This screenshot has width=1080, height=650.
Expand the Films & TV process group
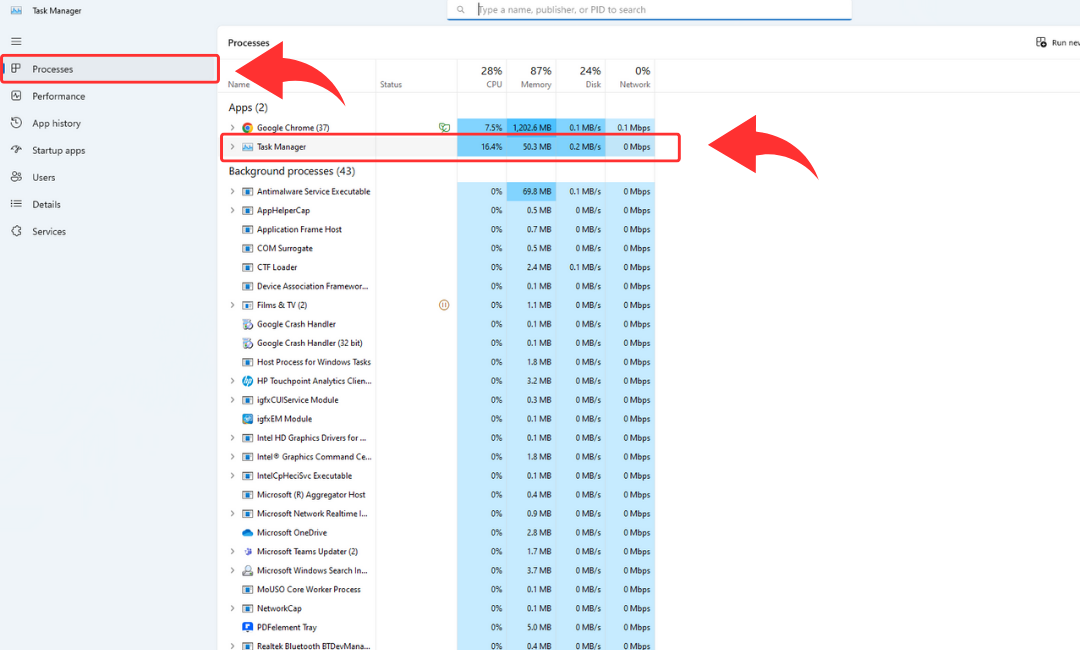[233, 305]
